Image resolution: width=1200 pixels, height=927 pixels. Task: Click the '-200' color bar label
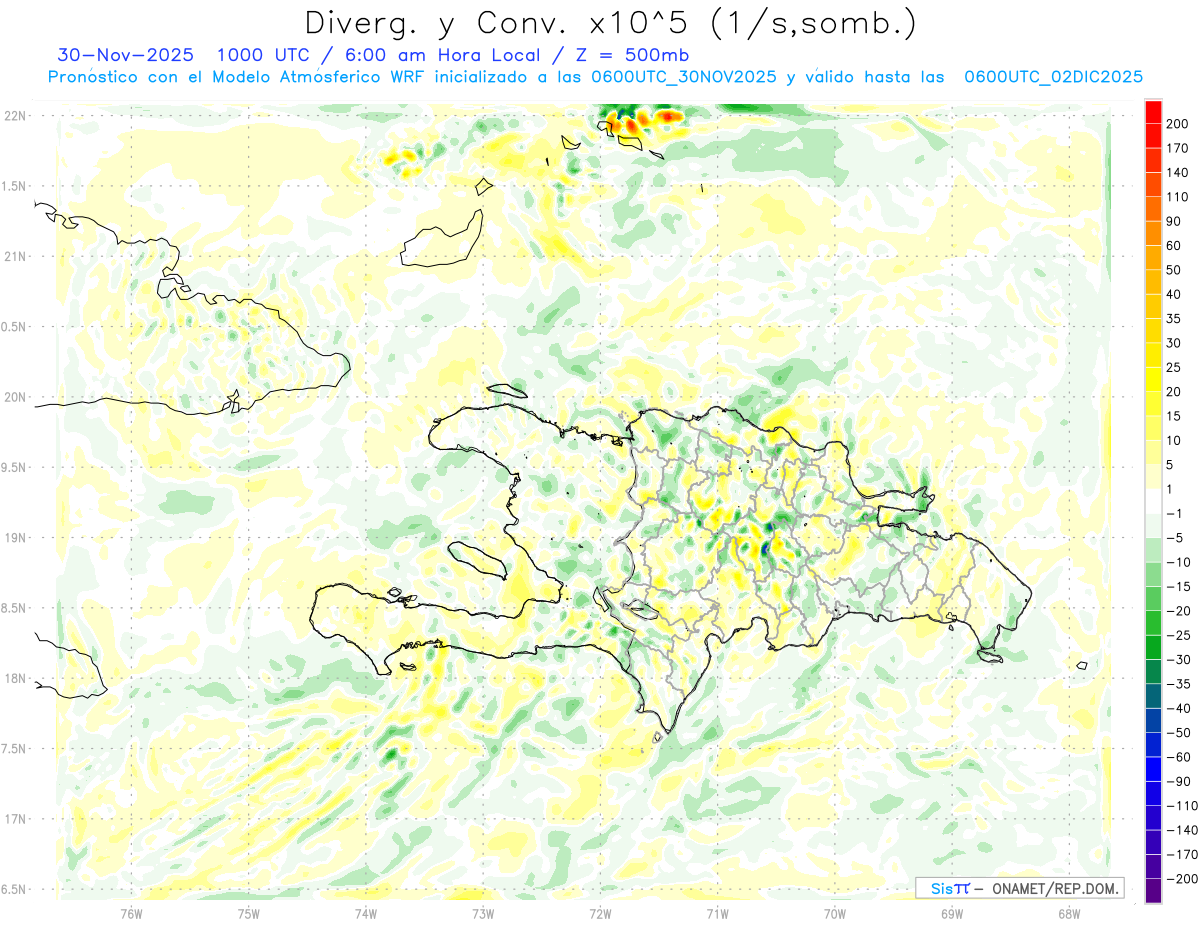point(1183,880)
